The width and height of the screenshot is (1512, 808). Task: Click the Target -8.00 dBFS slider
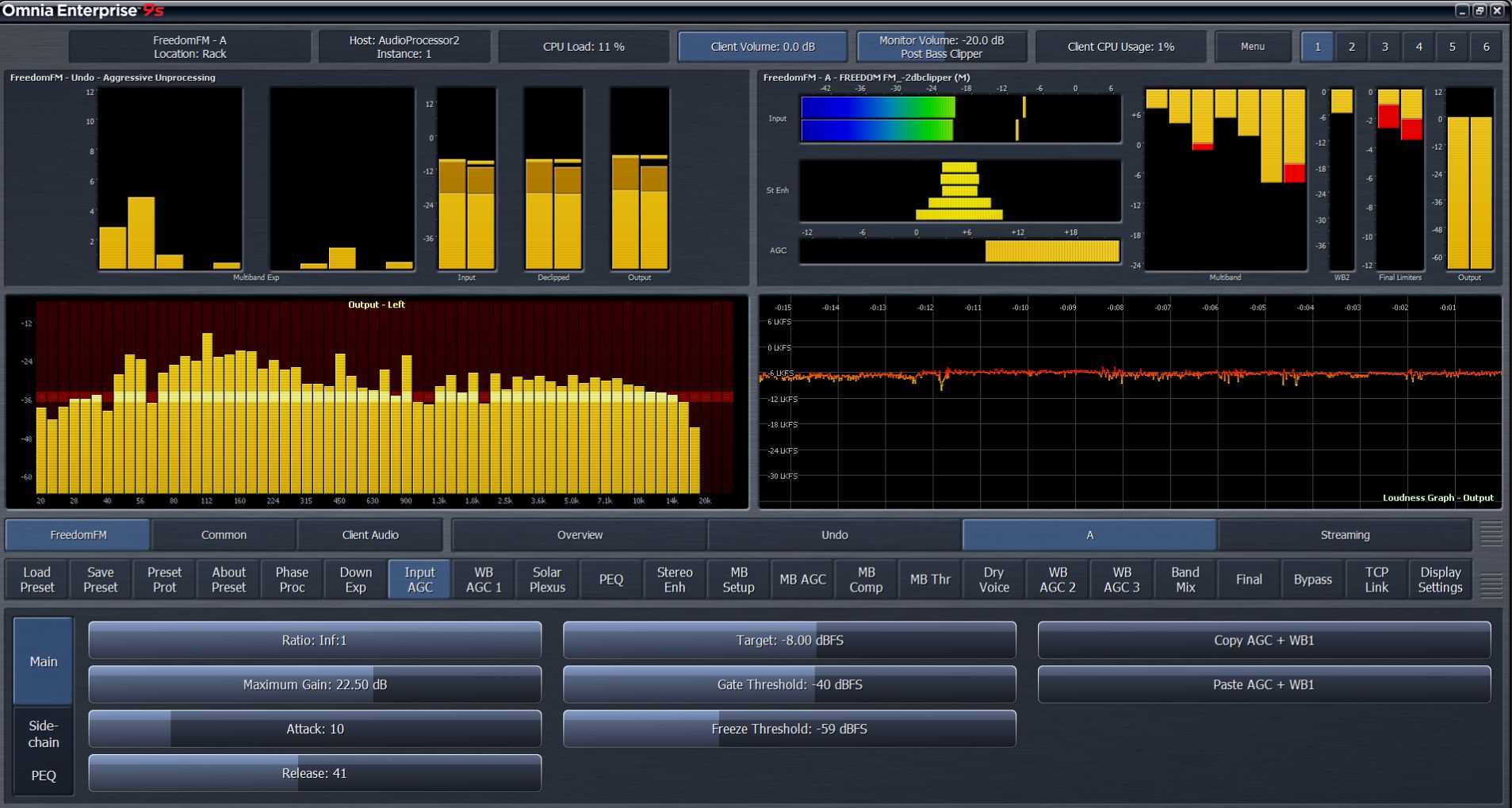(789, 640)
